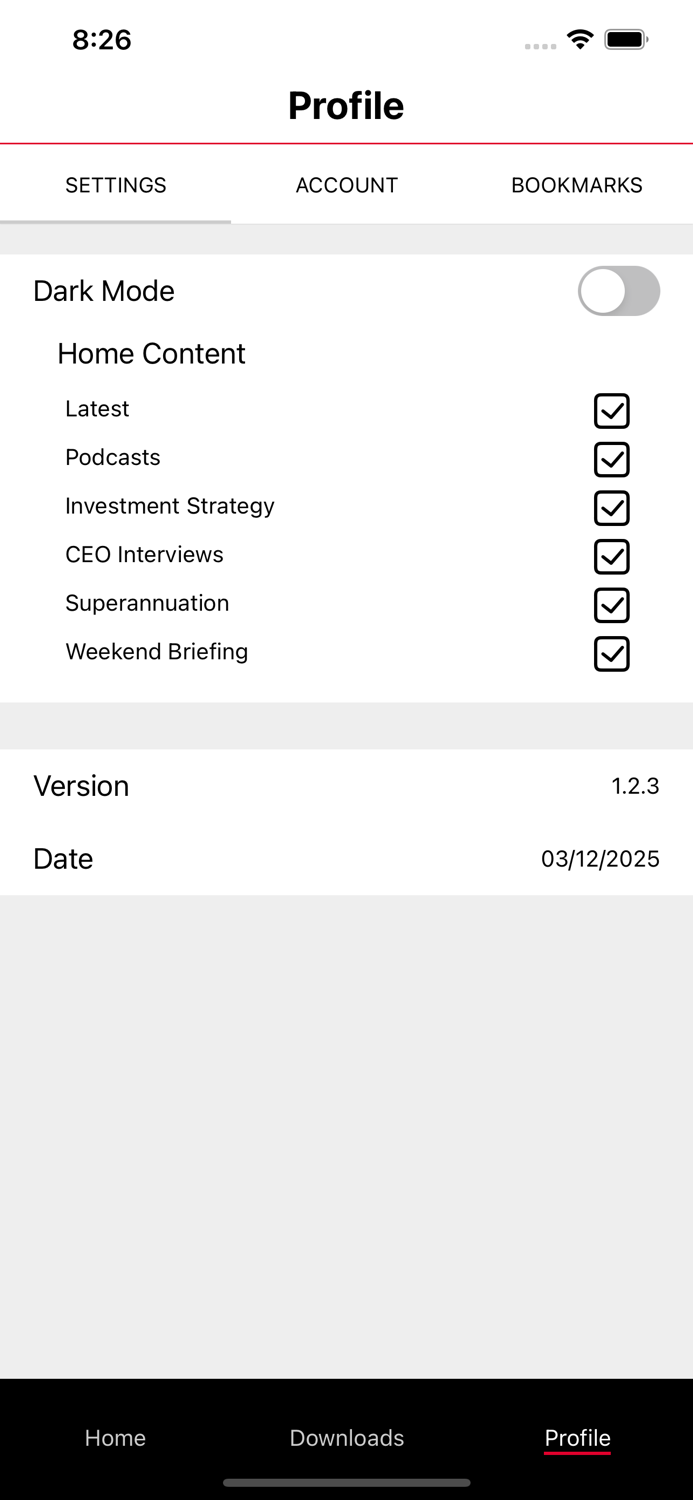This screenshot has height=1500, width=693.
Task: Select the Settings tab
Action: (x=115, y=185)
